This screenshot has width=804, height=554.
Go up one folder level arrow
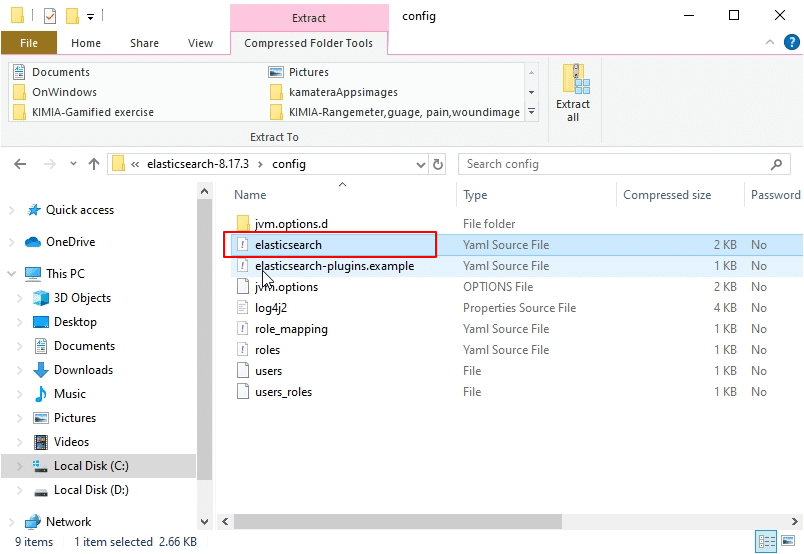coord(94,164)
